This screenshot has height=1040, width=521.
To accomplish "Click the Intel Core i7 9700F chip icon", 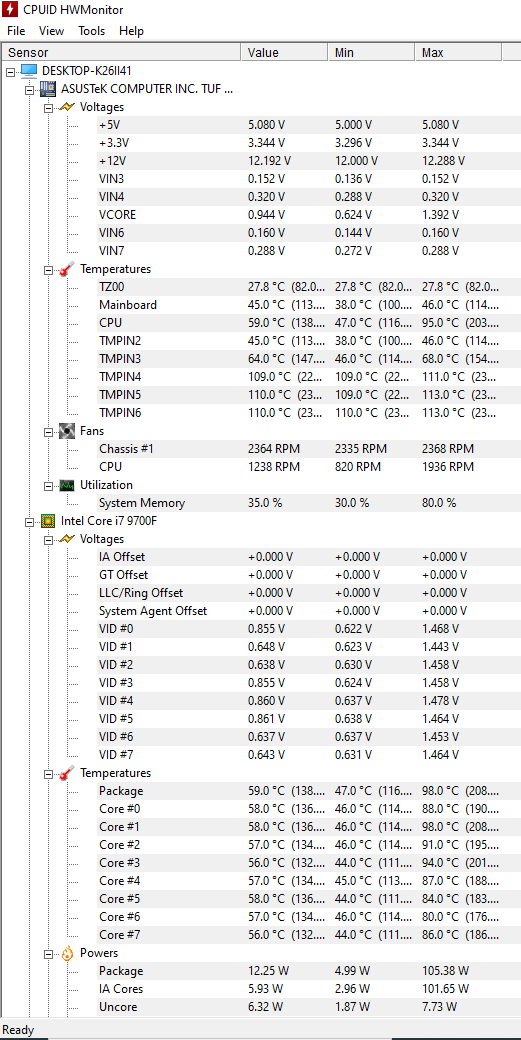I will coord(48,521).
